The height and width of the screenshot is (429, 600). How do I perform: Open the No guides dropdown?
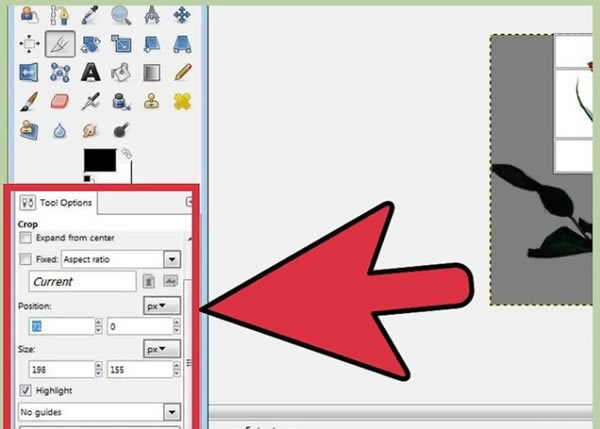99,412
